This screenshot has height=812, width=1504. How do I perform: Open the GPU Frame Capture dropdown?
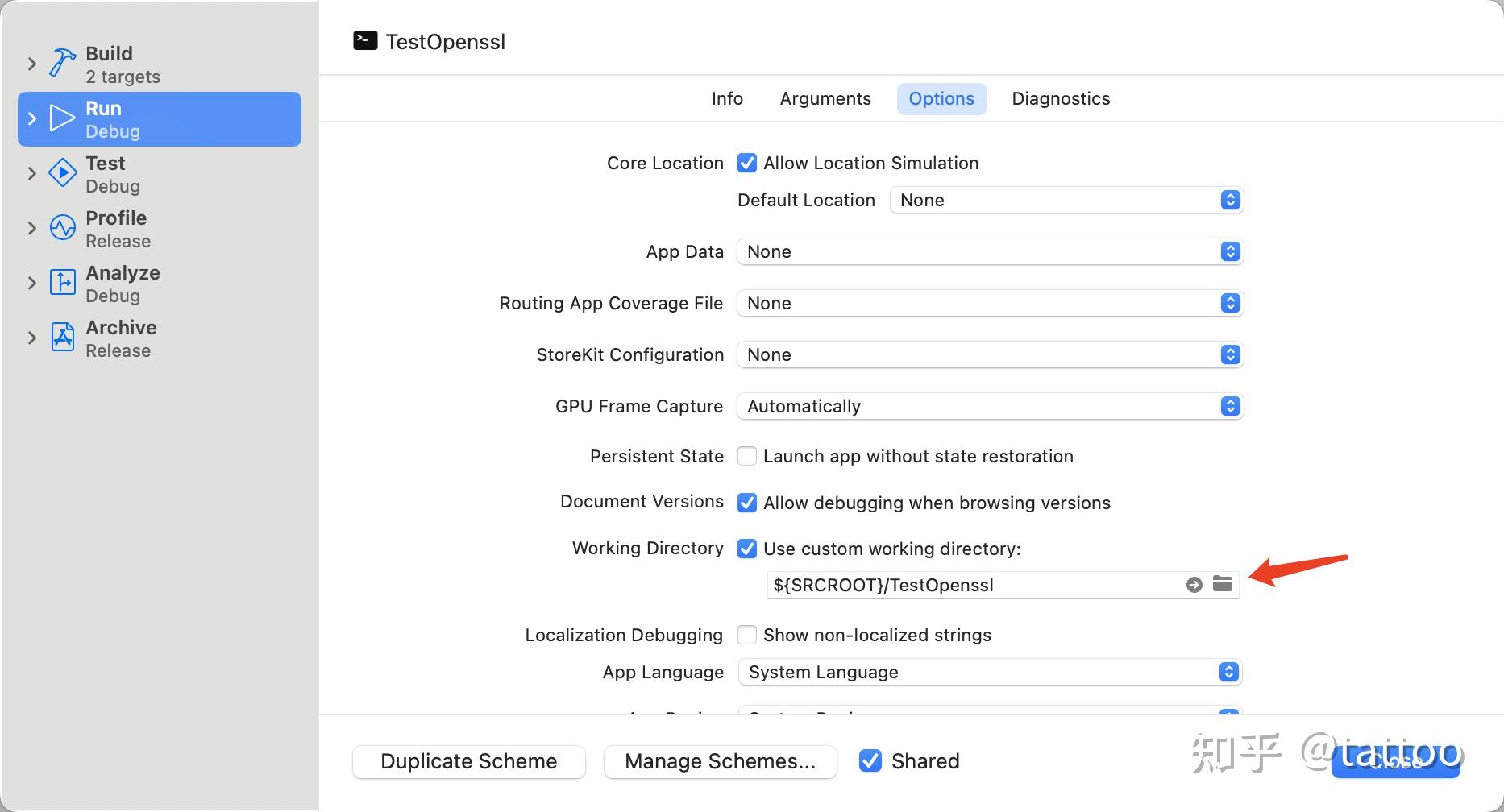(990, 406)
